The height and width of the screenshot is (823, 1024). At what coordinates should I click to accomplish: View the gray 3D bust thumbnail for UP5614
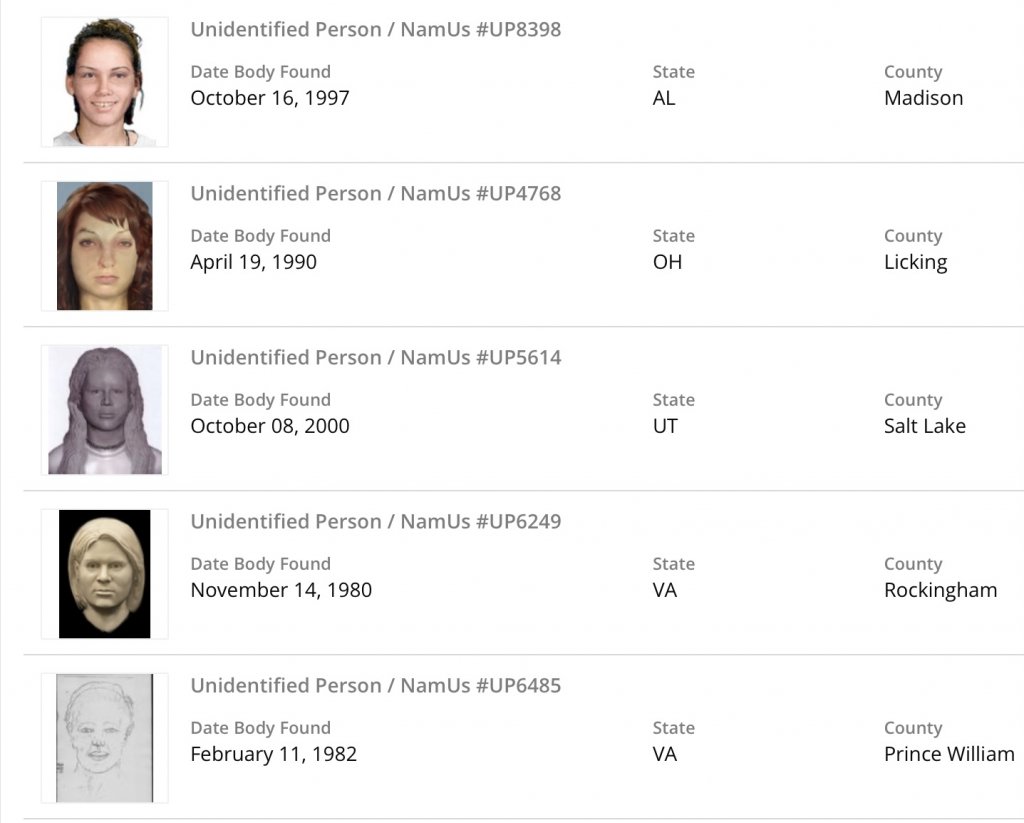click(x=104, y=410)
